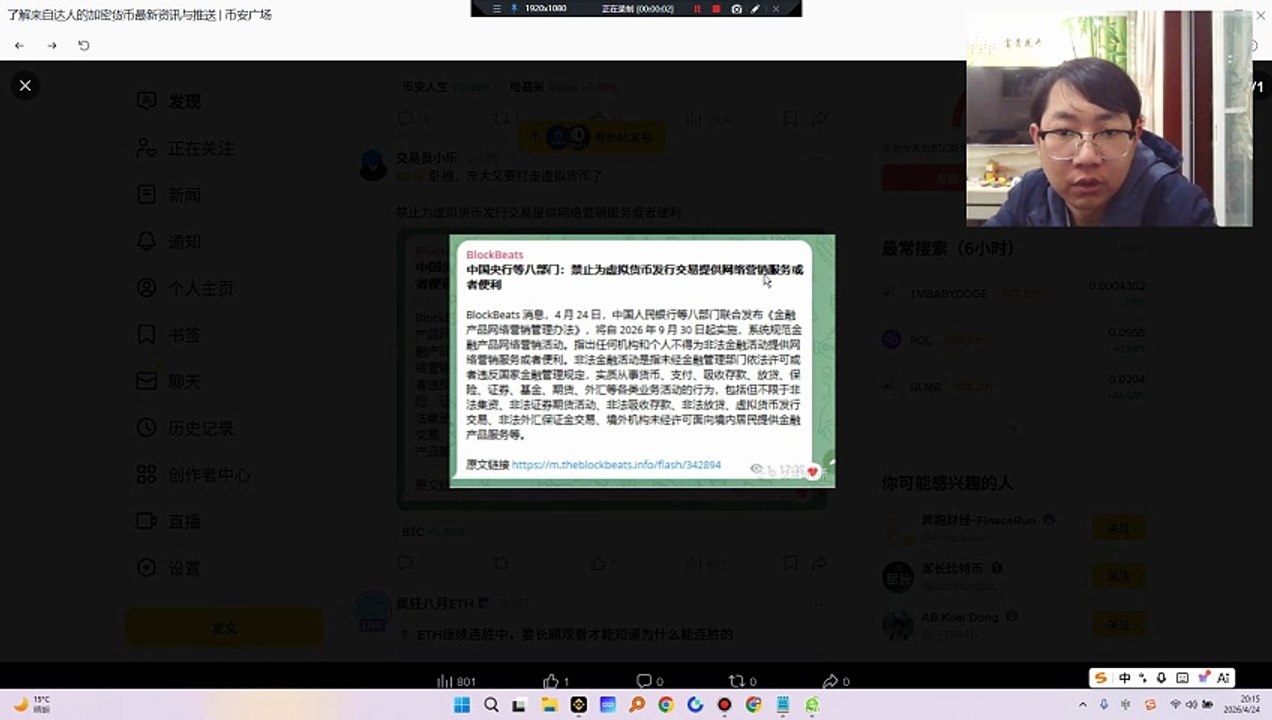
Task: Follow 奔跑财经-FinaceRun
Action: pos(1118,527)
